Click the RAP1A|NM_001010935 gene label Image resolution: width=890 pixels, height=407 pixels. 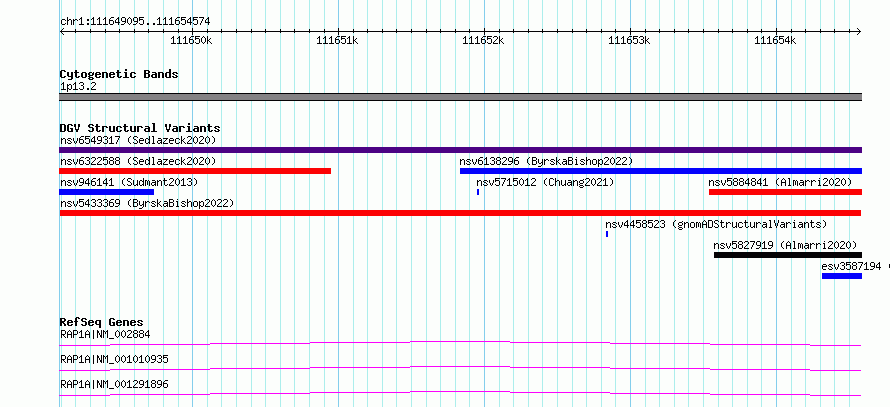point(114,359)
